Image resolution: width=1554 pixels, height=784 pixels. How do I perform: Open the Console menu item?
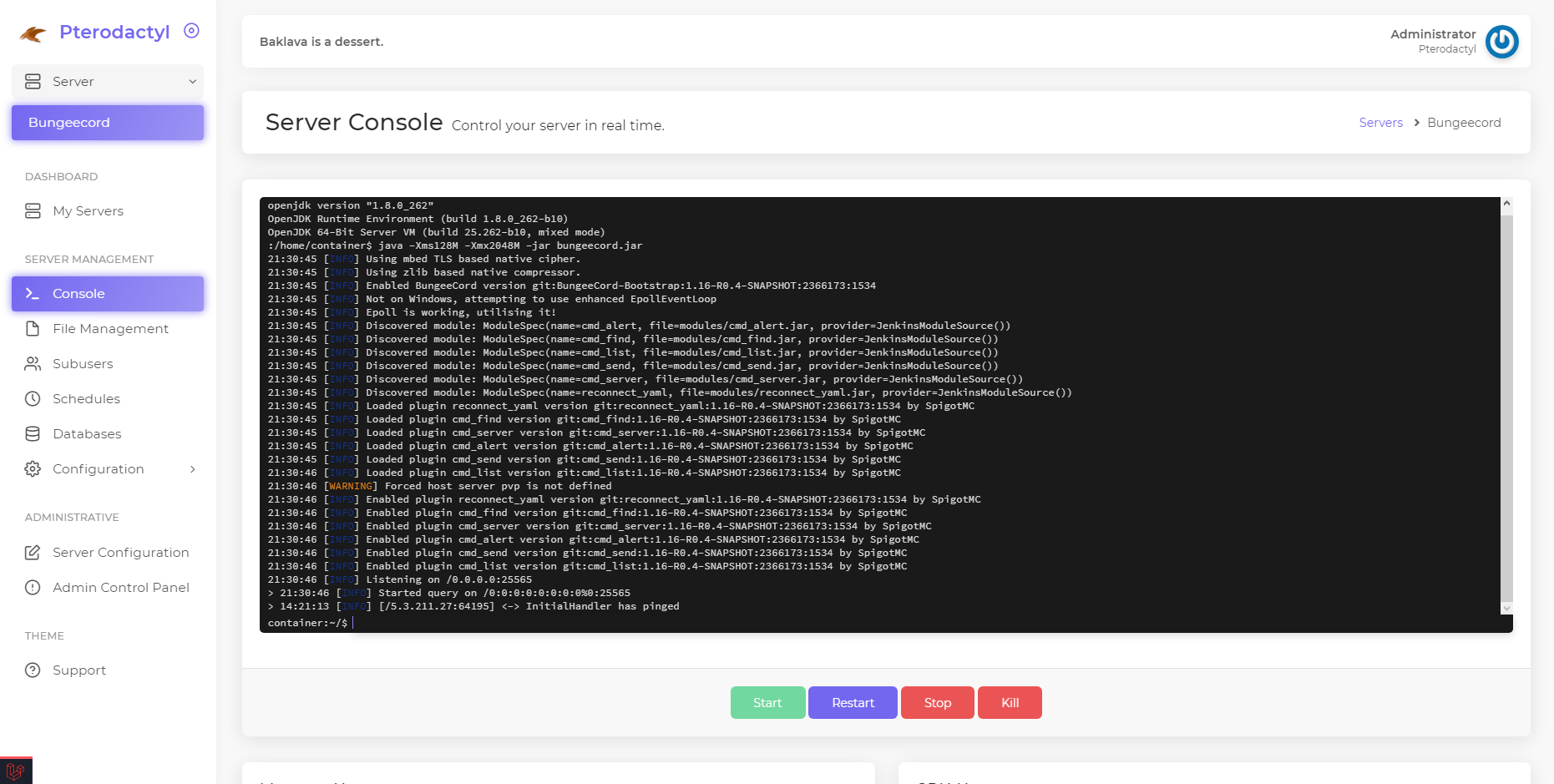coord(108,294)
